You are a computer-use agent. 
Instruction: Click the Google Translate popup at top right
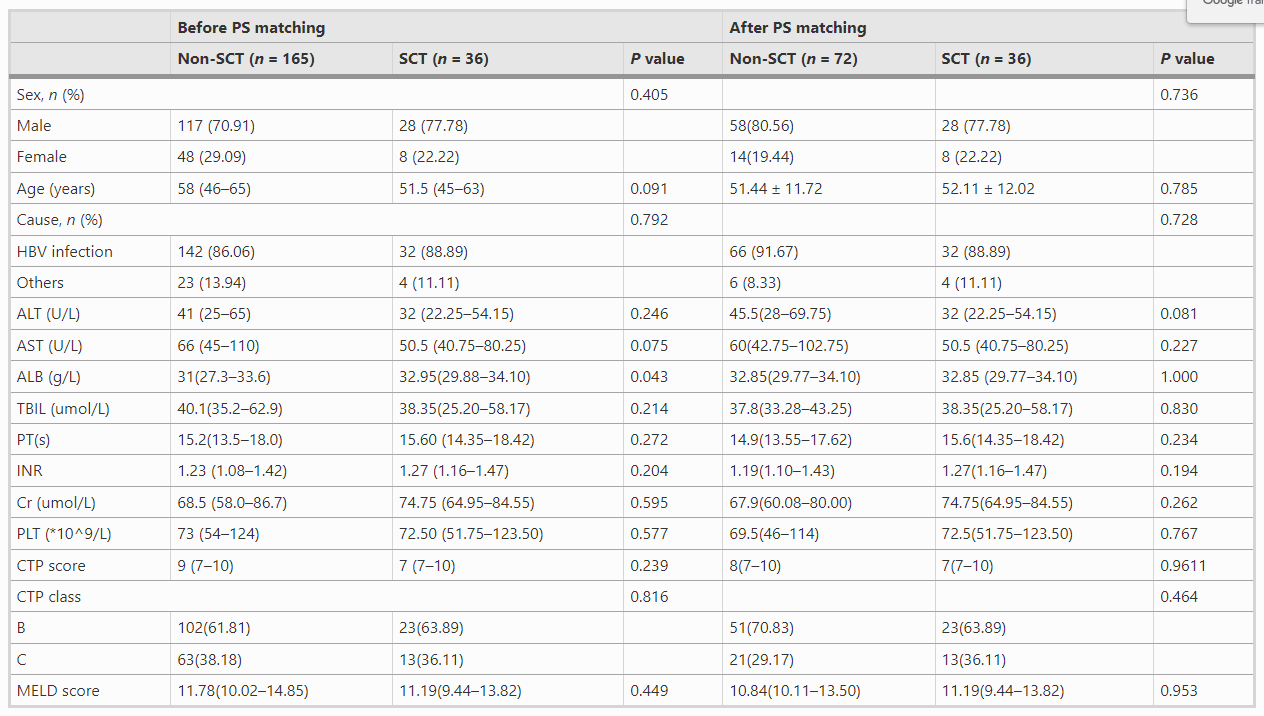coord(1226,10)
